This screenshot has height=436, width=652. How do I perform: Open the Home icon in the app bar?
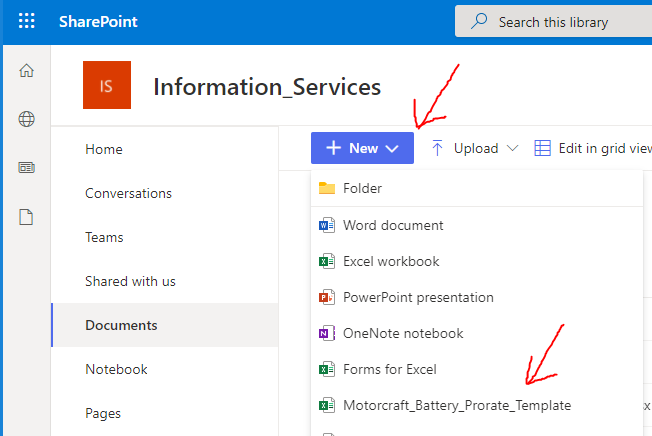pyautogui.click(x=27, y=70)
